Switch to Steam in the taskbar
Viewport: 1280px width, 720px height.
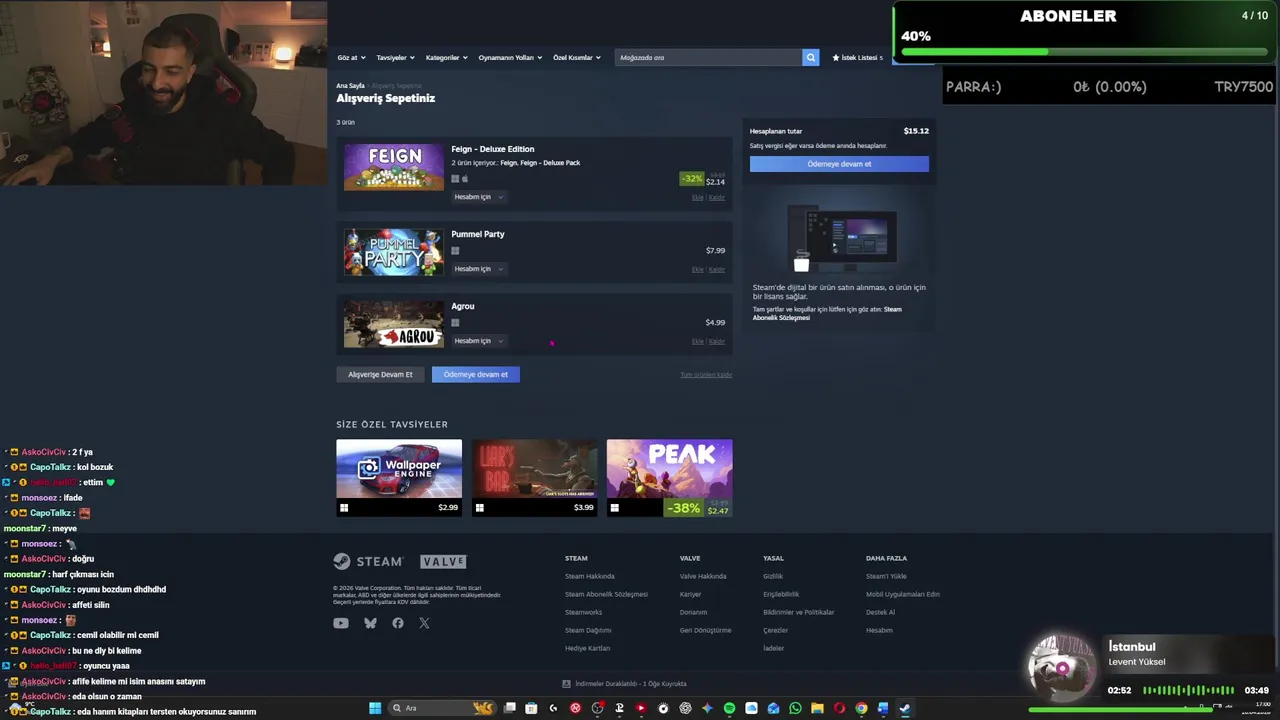pos(905,708)
